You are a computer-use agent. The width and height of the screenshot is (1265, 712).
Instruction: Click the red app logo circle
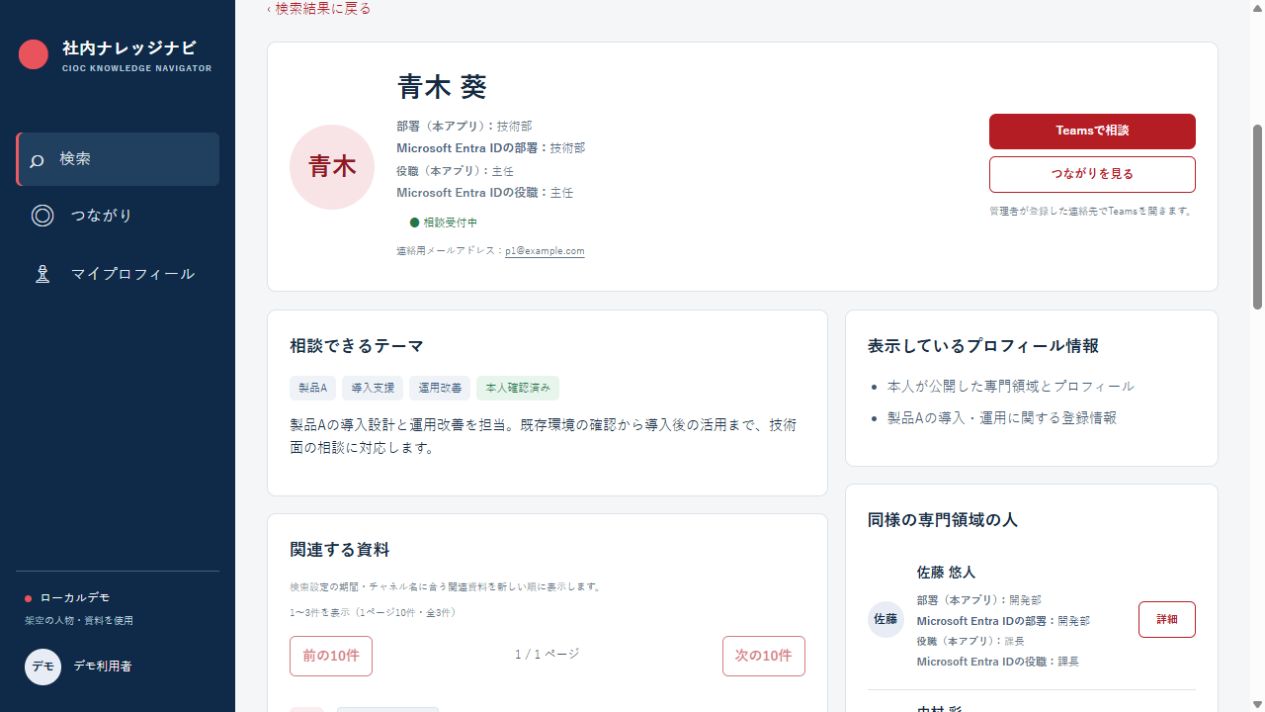33,54
